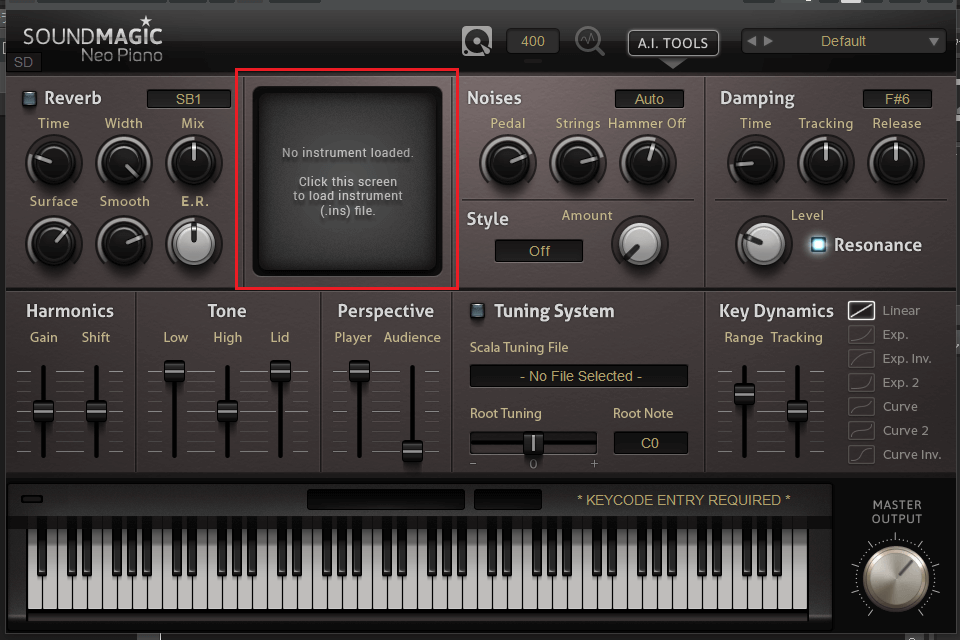Open the Style Off selector

click(x=539, y=251)
